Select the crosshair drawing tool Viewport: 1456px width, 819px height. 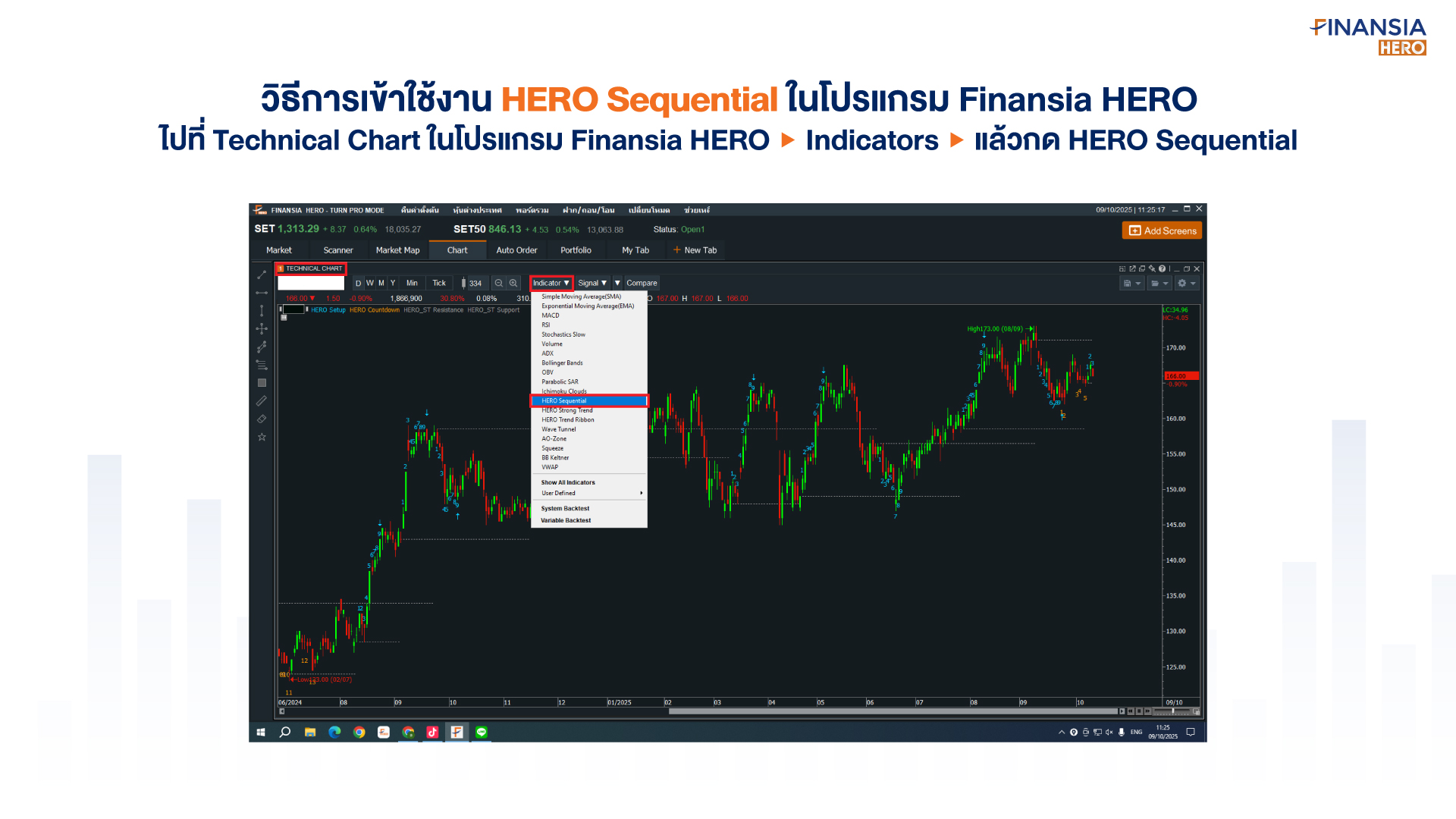tap(262, 328)
